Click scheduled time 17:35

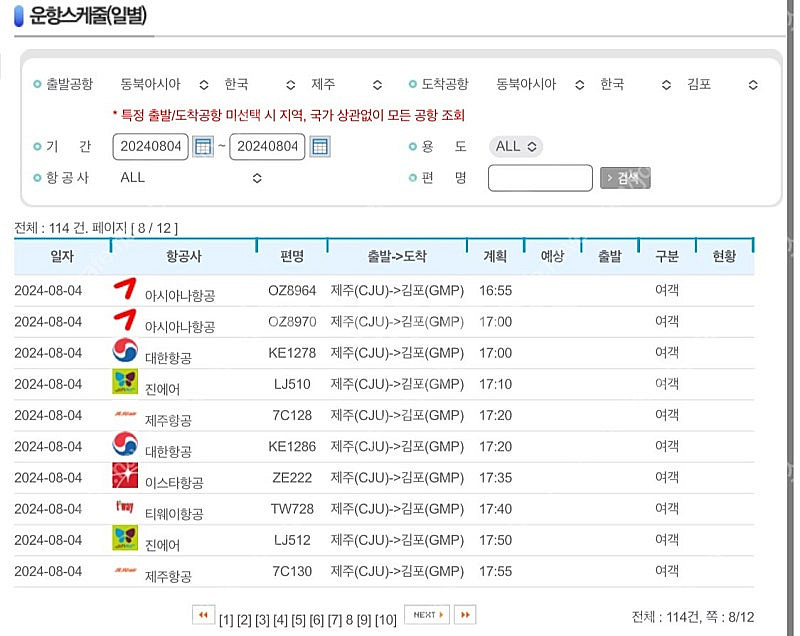pyautogui.click(x=495, y=477)
